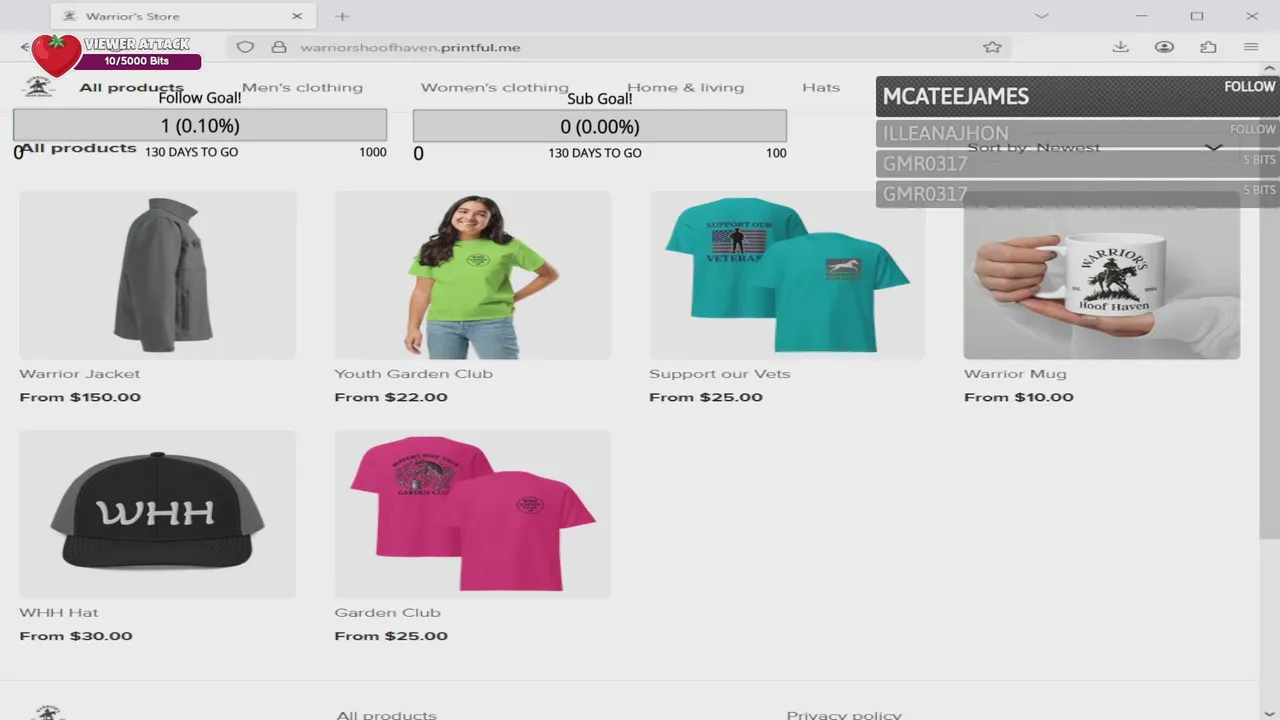Open Home & living category
1280x720 pixels.
(x=685, y=87)
